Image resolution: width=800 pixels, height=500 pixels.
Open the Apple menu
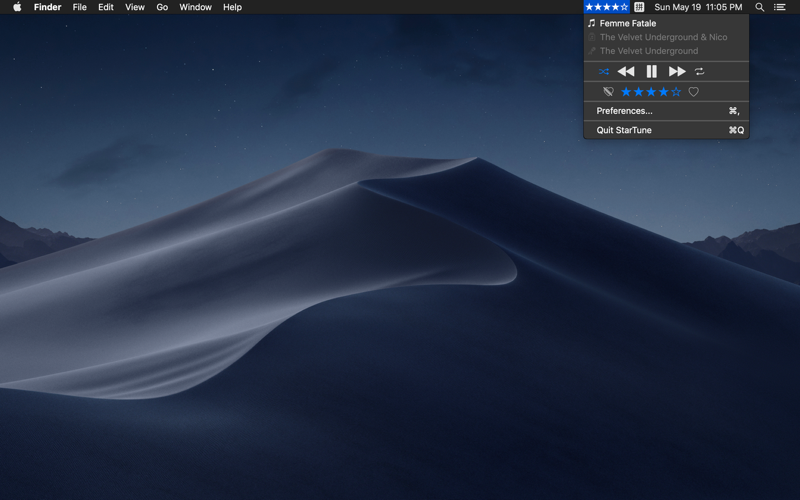click(x=17, y=7)
